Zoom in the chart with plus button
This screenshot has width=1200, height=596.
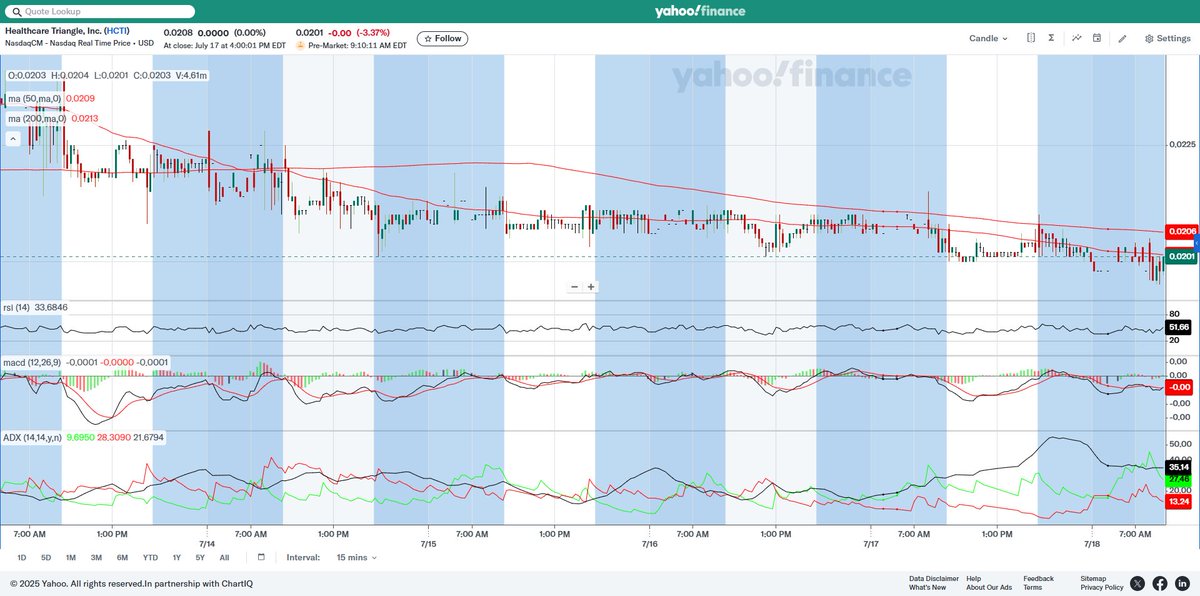tap(591, 287)
